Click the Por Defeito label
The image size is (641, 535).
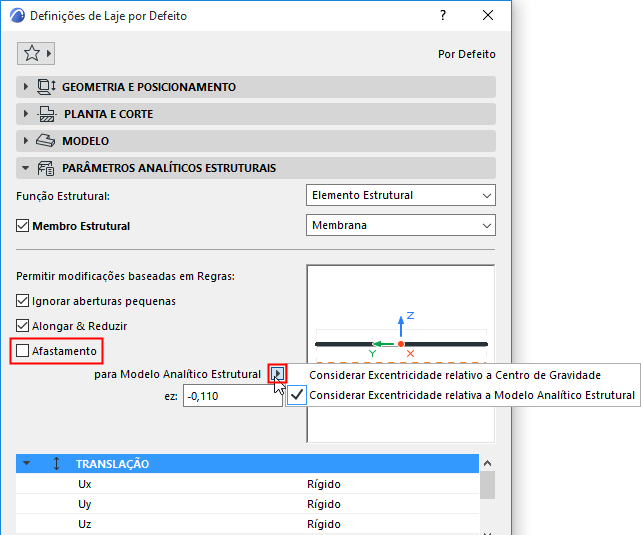pos(466,54)
